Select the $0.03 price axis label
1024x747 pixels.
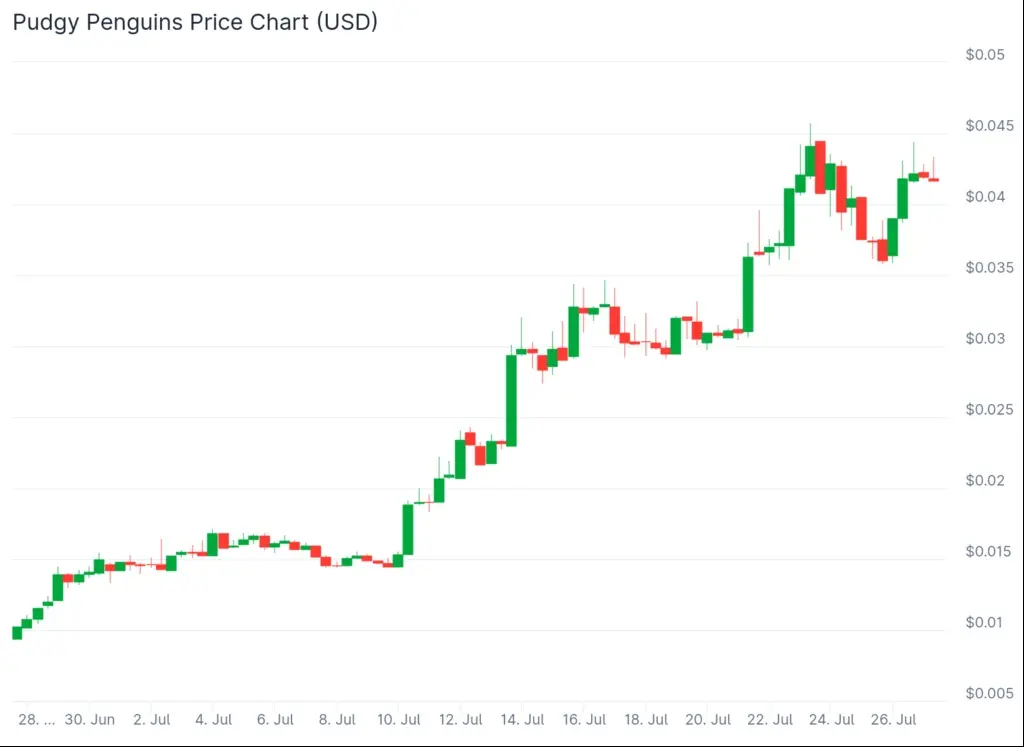985,338
